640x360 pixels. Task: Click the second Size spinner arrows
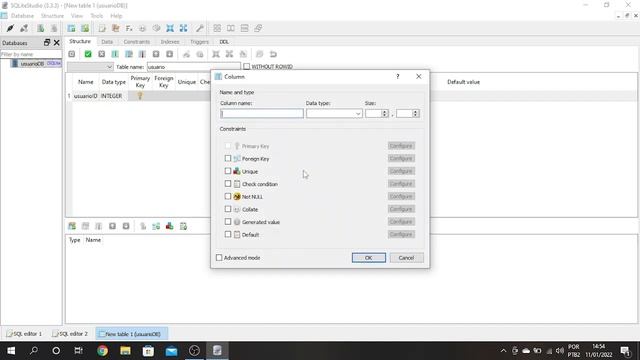(416, 113)
